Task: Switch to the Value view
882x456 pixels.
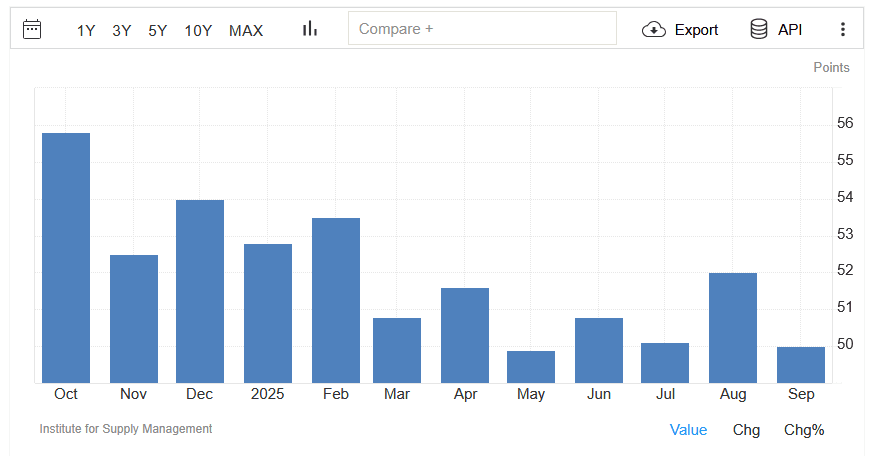Action: [x=688, y=430]
